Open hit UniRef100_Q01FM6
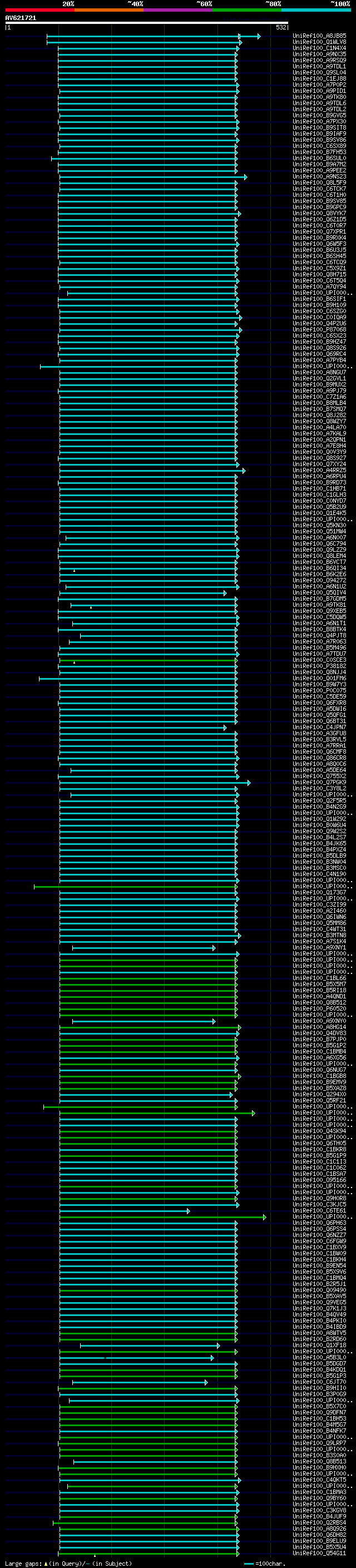The height and width of the screenshot is (1568, 356). click(319, 679)
